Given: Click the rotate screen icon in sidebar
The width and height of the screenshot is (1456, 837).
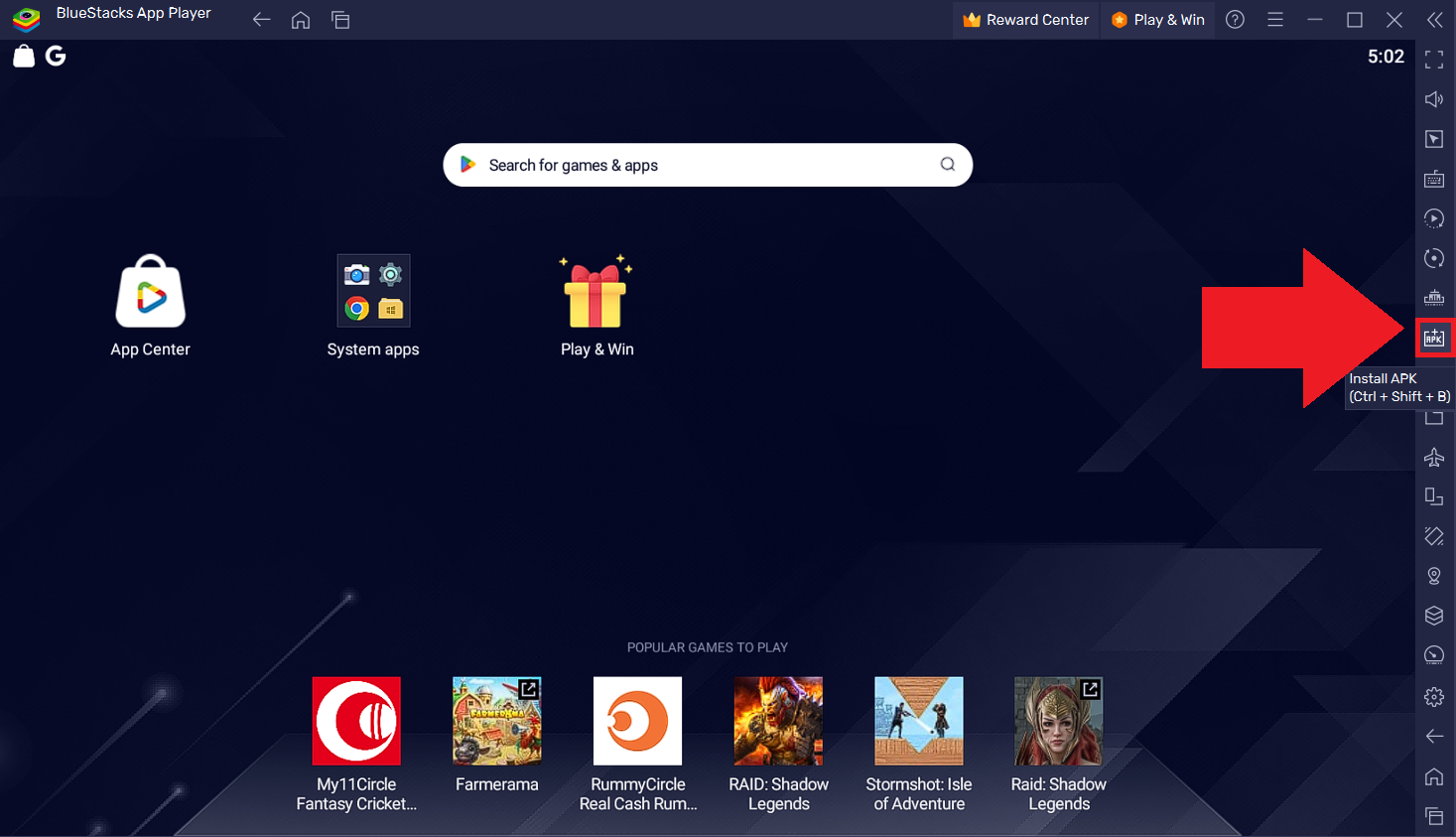Looking at the screenshot, I should coord(1434,496).
